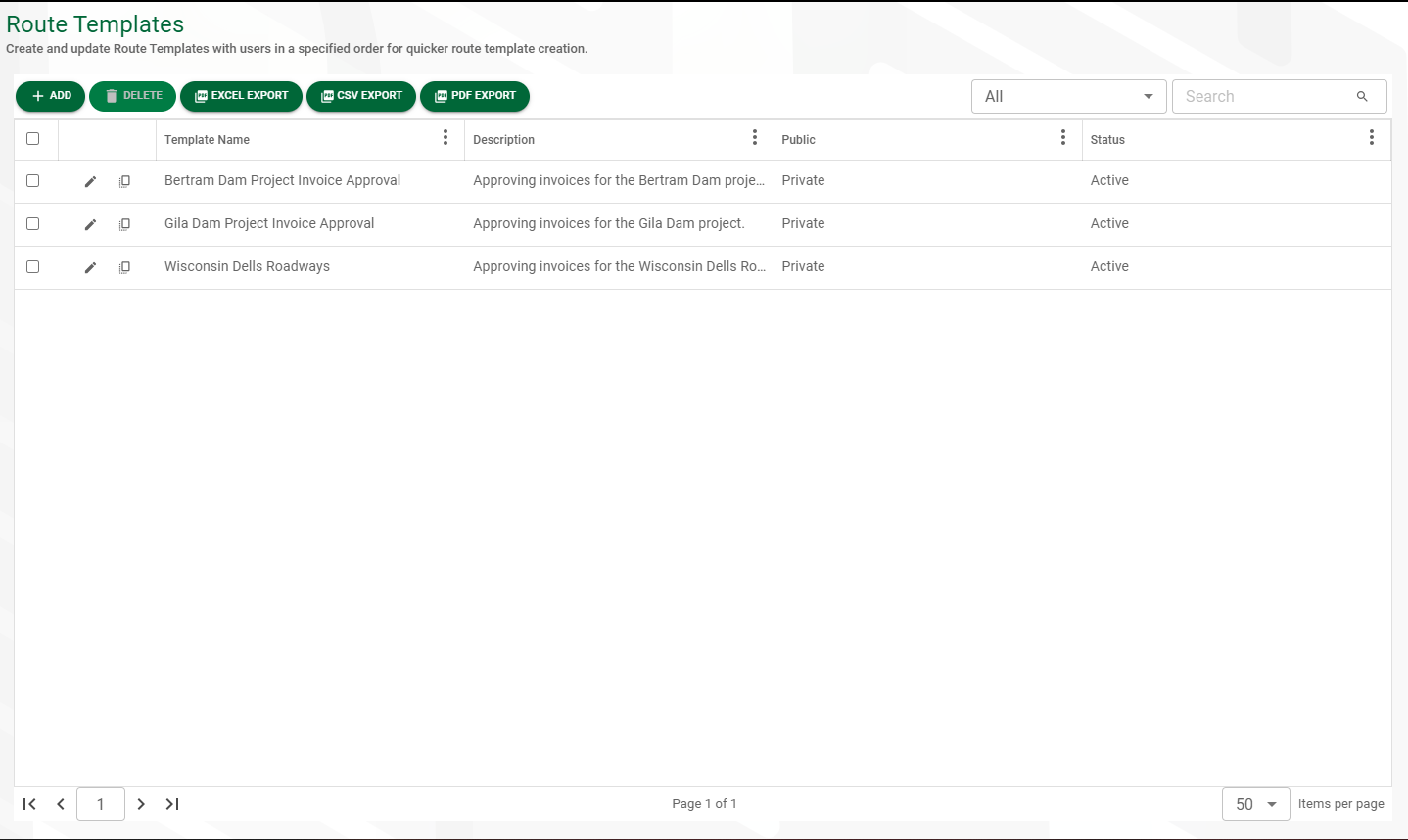Select Gila Dam Project Invoice Approval name

(x=269, y=223)
